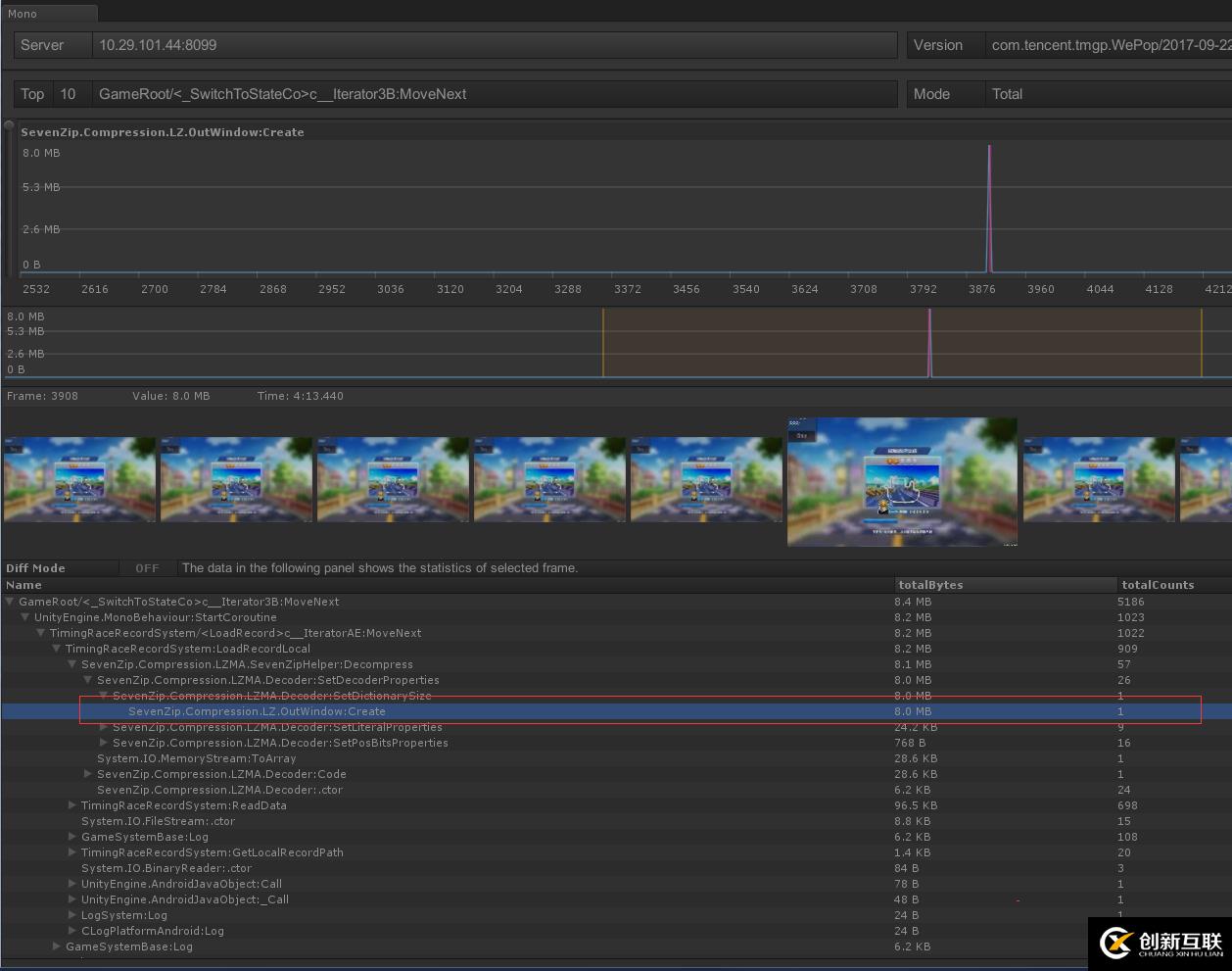The height and width of the screenshot is (971, 1232).
Task: Click the 'Time: 4:13.440' readout
Action: point(301,396)
